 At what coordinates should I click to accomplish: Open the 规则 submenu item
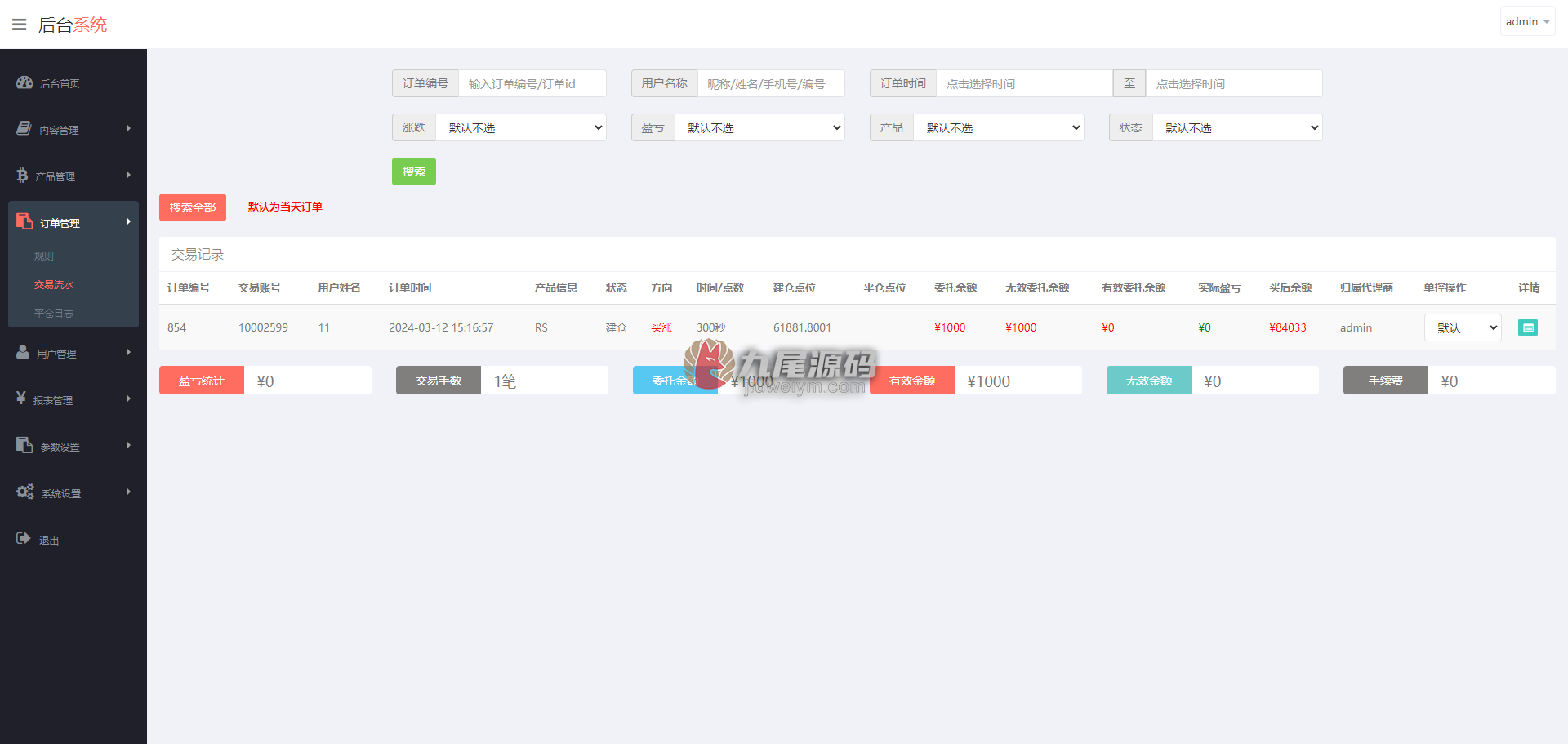coord(44,256)
